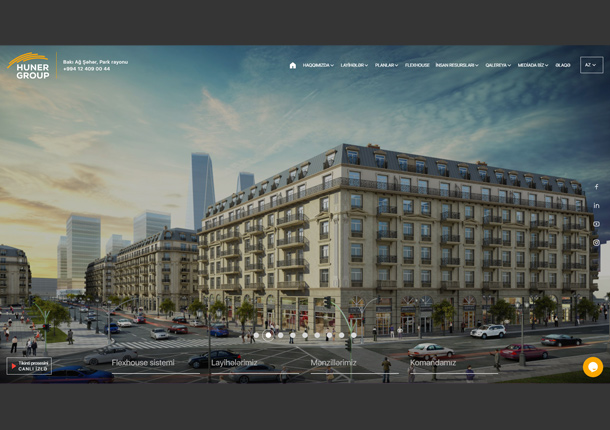Go to the Flexhouse menu item
610x430 pixels.
coord(417,65)
